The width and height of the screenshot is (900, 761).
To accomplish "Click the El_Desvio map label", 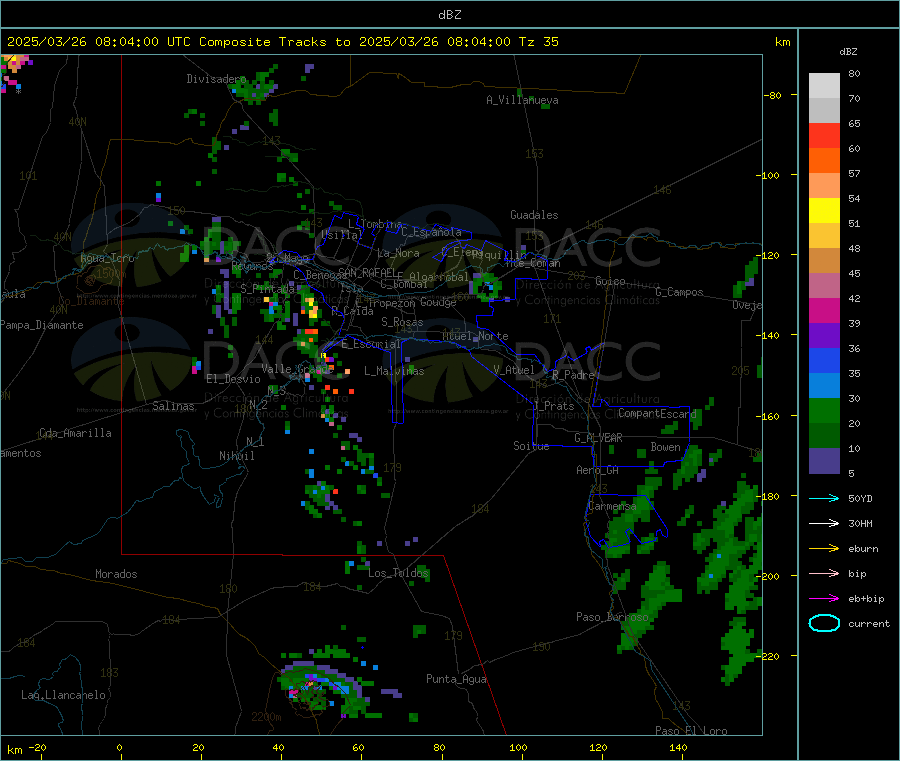I will [234, 379].
